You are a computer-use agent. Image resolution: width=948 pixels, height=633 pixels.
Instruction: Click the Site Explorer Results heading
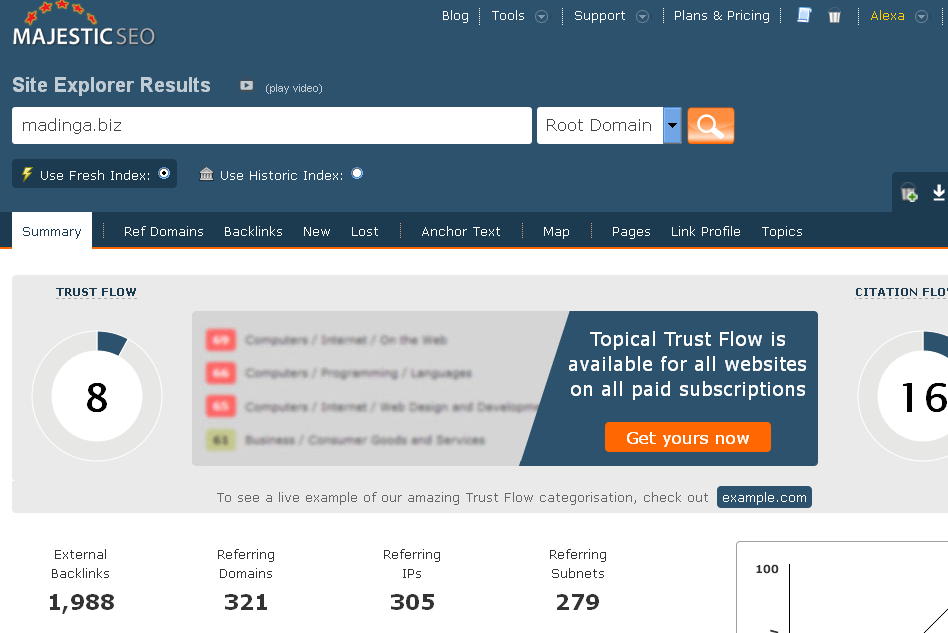pyautogui.click(x=111, y=85)
